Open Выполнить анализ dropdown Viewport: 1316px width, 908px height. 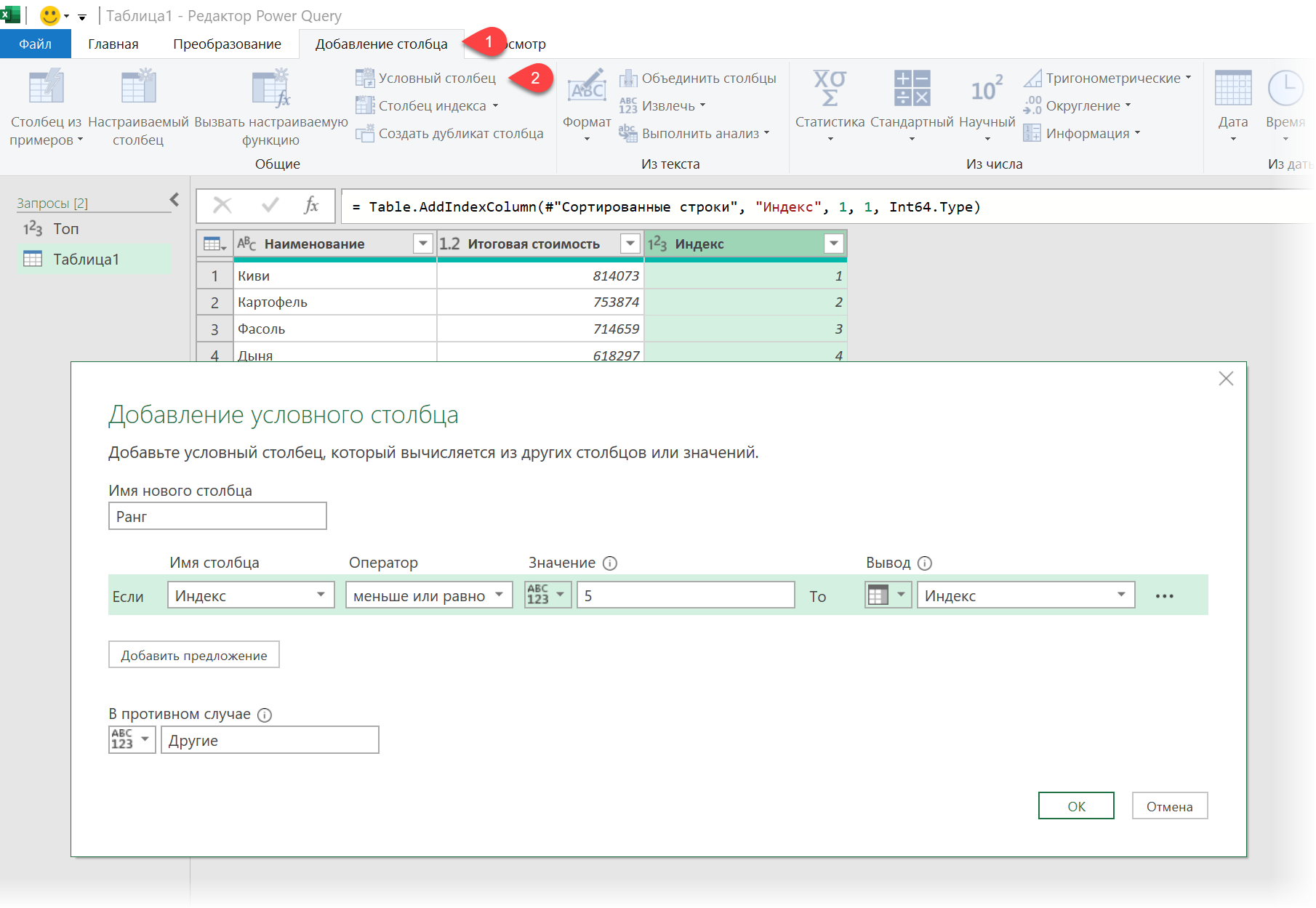[694, 133]
